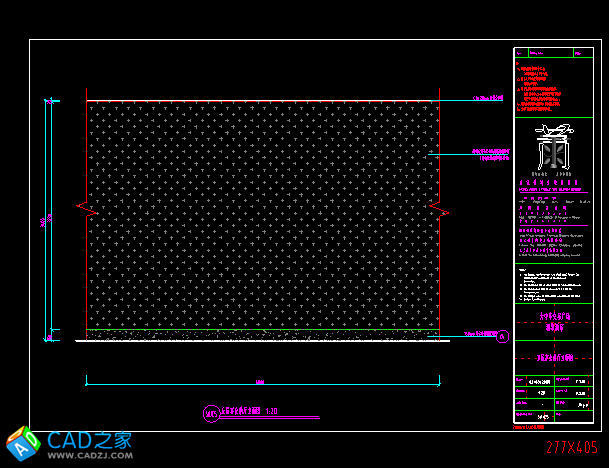Screen dimensions: 609x468
Task: Open the www.cadzj.com watermark link
Action: 88,456
